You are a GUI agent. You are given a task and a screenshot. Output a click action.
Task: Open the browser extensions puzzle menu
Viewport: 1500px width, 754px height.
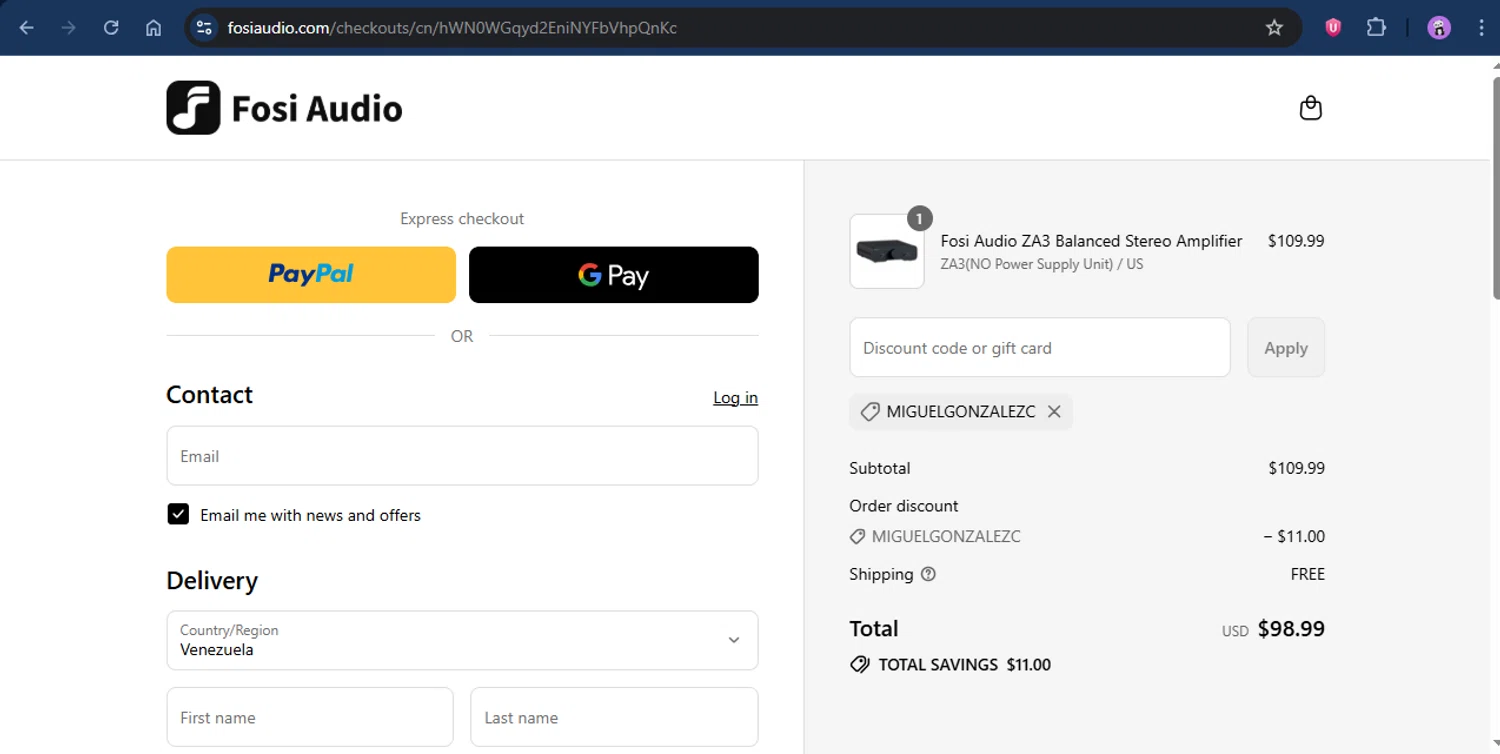click(1376, 28)
